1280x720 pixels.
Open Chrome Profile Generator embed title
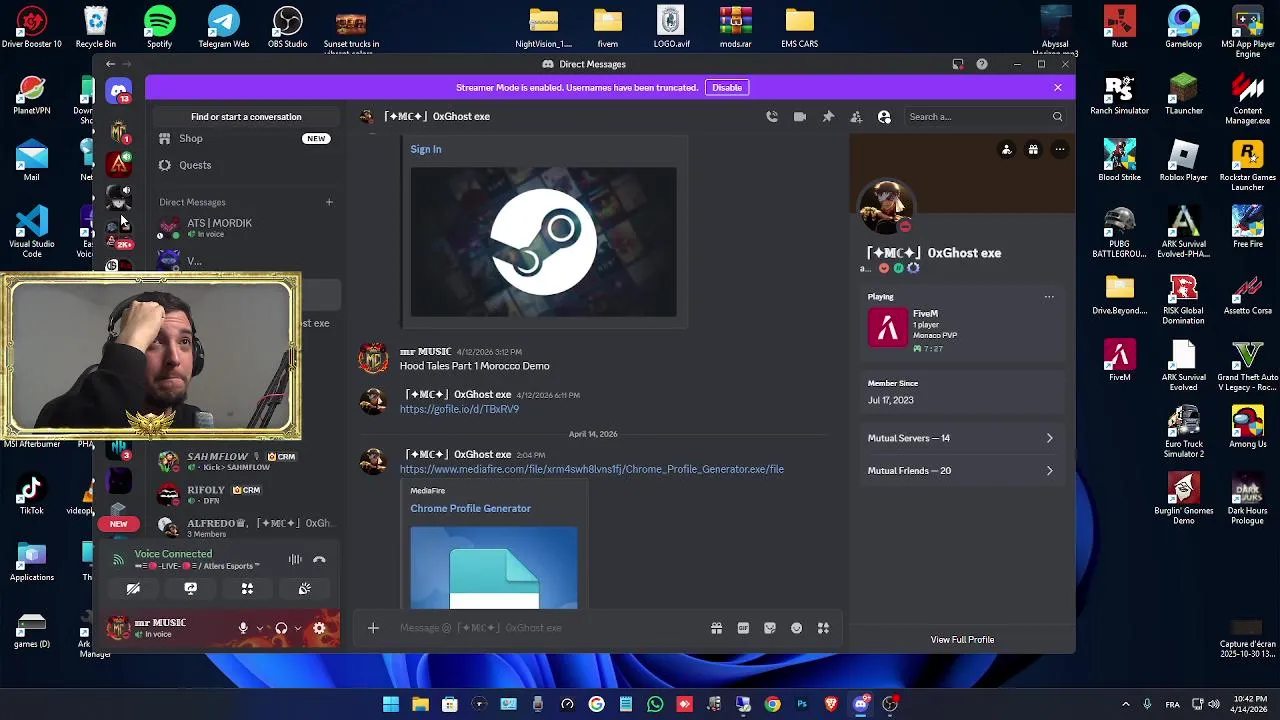click(x=470, y=508)
